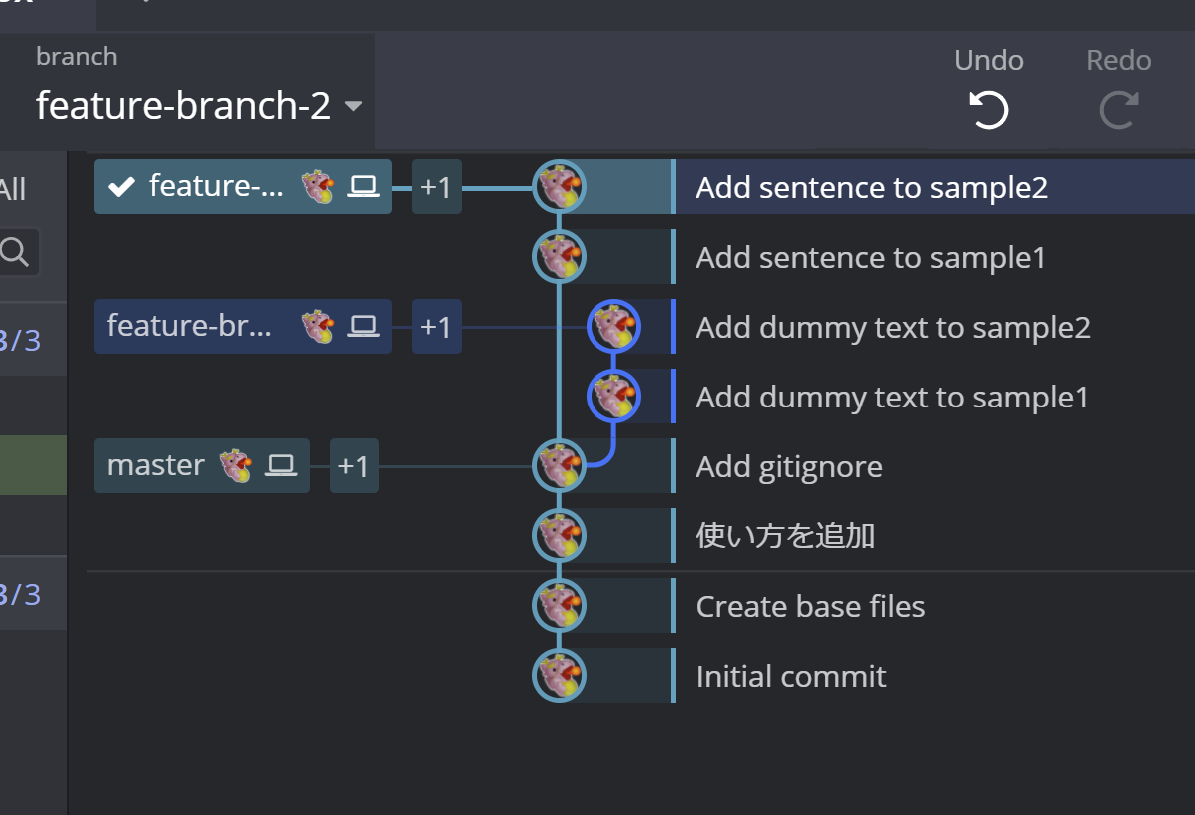Click the "Add dummy text to sample1" commit node
This screenshot has width=1195, height=815.
(614, 396)
